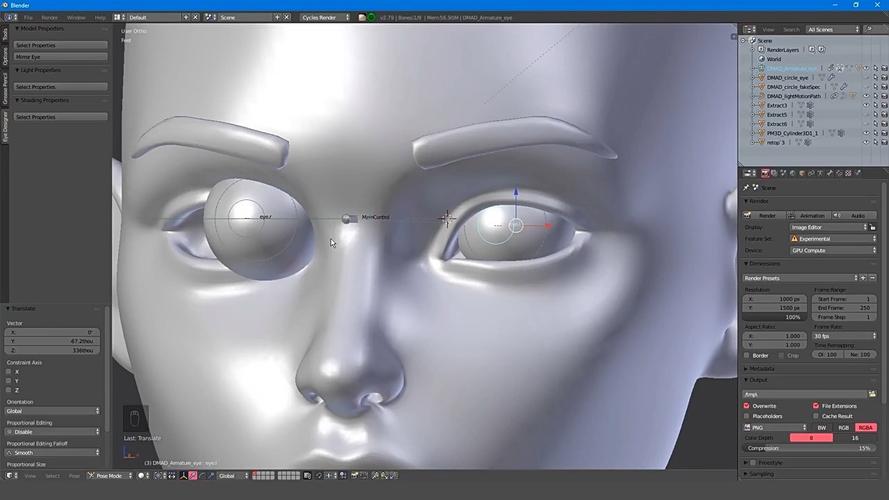Expand the Metadata panel
889x500 pixels.
point(761,368)
